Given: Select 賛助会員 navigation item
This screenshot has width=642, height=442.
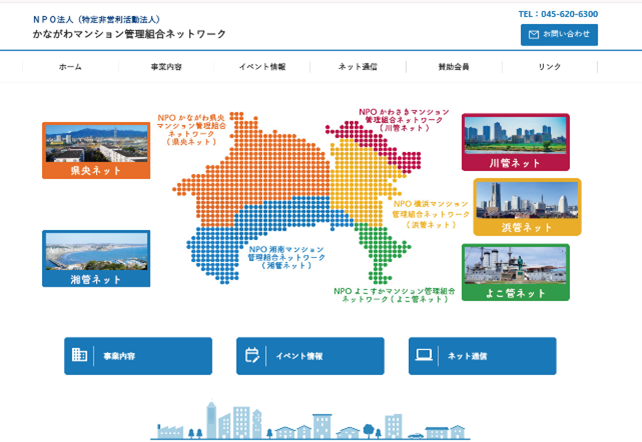Looking at the screenshot, I should coord(453,67).
